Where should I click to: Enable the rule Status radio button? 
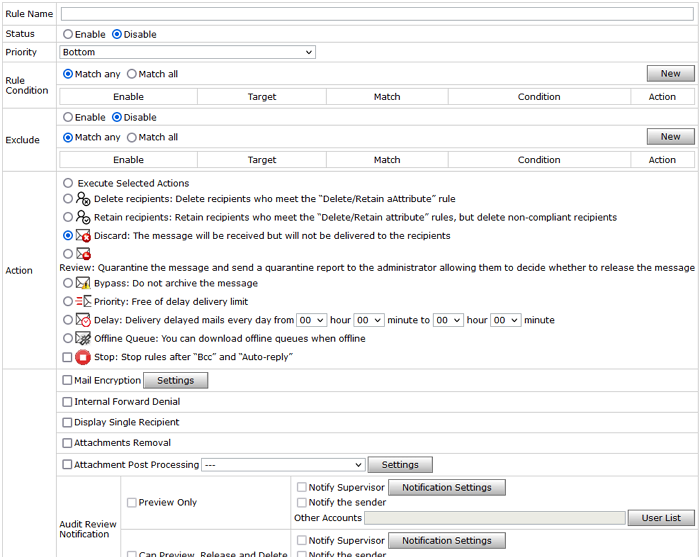68,34
